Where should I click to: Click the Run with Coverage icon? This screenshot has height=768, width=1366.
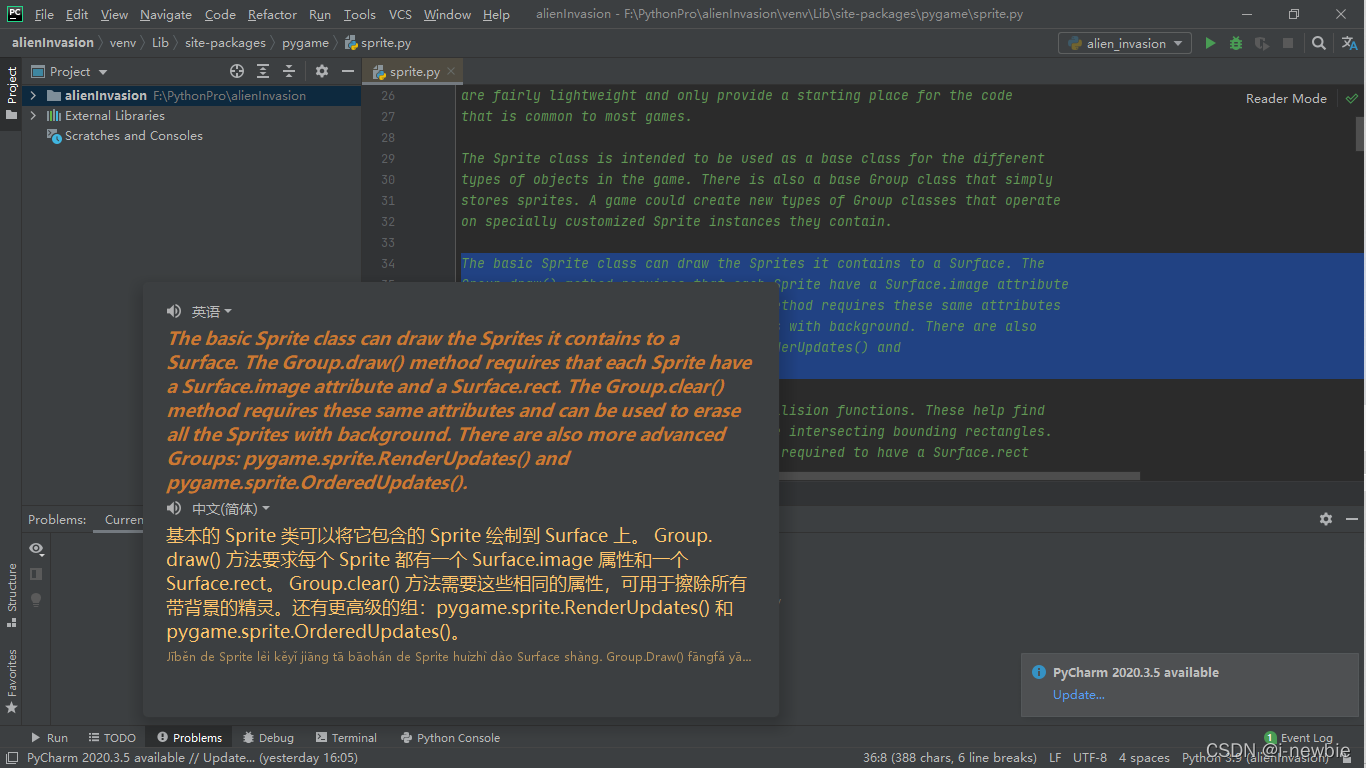click(1262, 43)
